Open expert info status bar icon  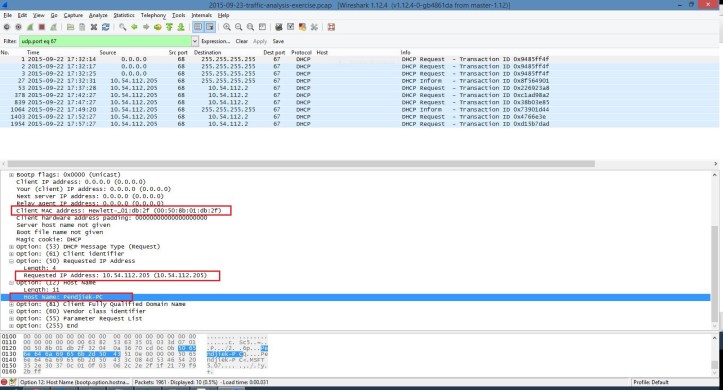pyautogui.click(x=4, y=382)
